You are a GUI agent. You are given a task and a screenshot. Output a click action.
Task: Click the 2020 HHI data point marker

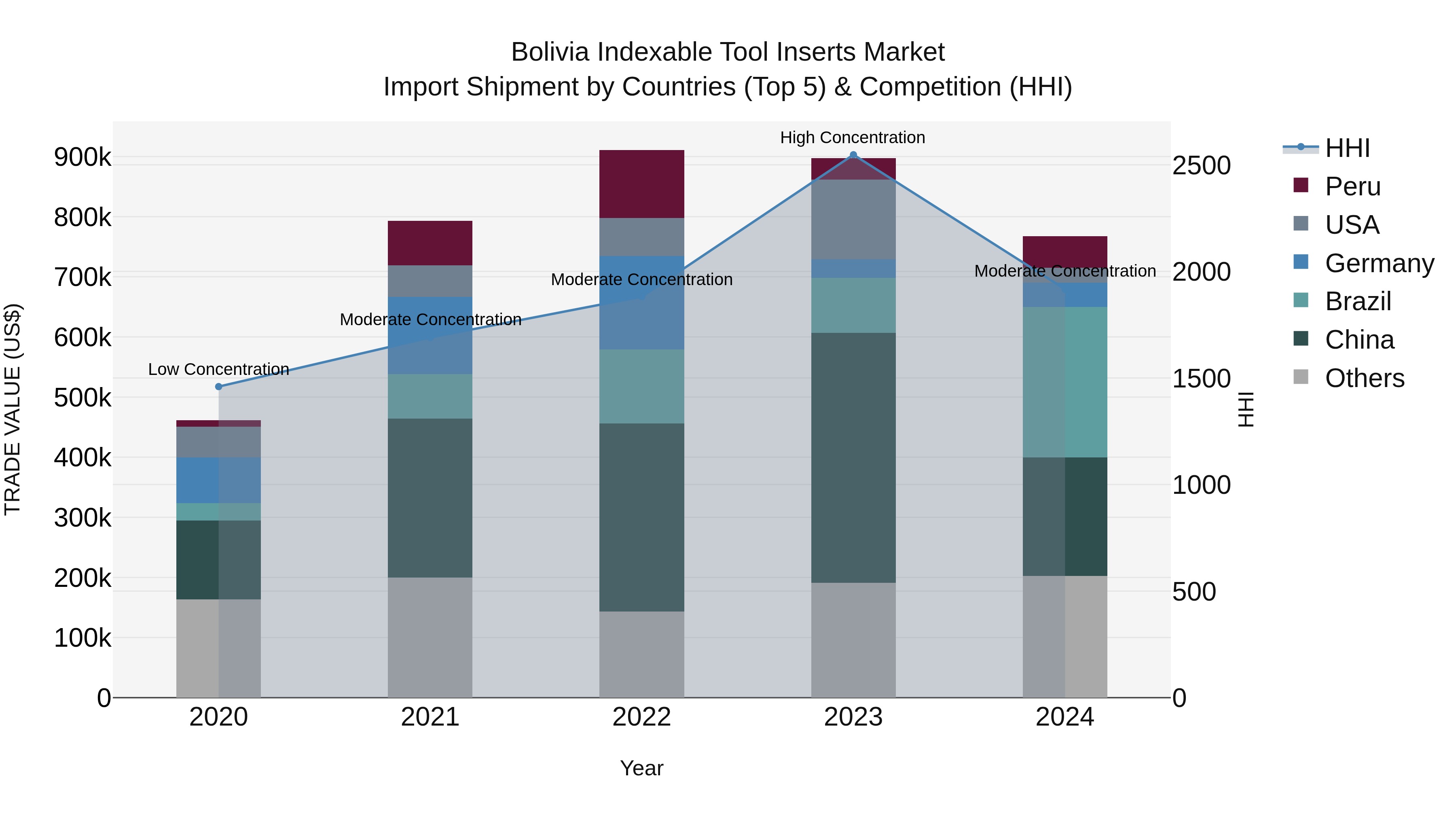click(219, 387)
